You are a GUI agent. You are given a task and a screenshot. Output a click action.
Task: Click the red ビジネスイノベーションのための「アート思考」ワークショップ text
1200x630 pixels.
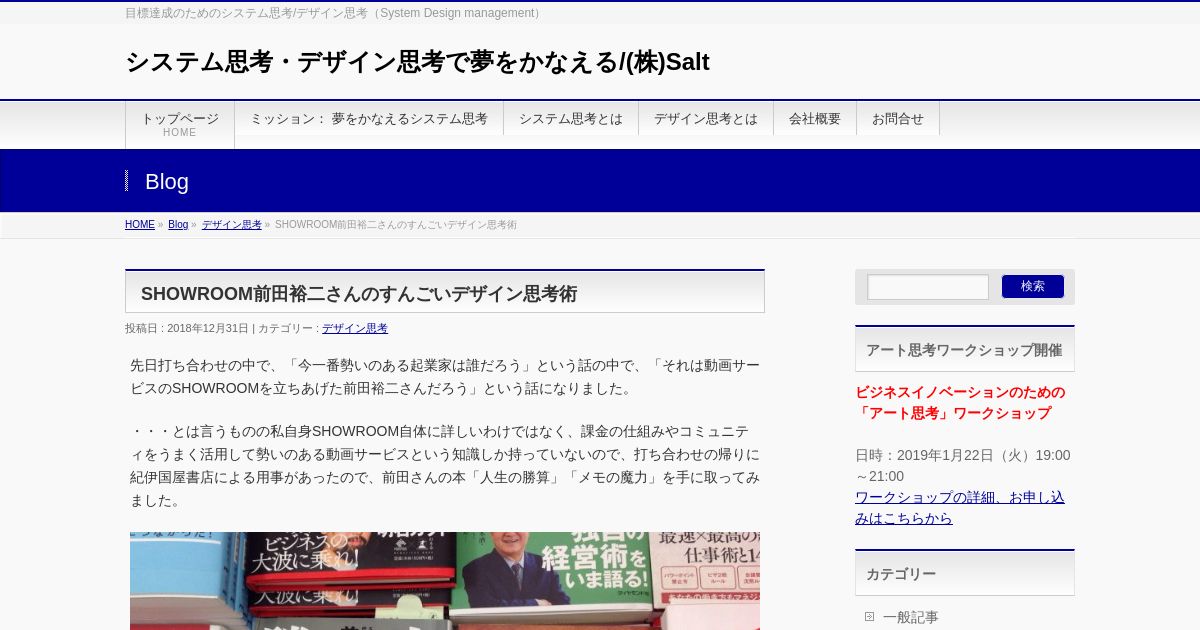pos(960,403)
